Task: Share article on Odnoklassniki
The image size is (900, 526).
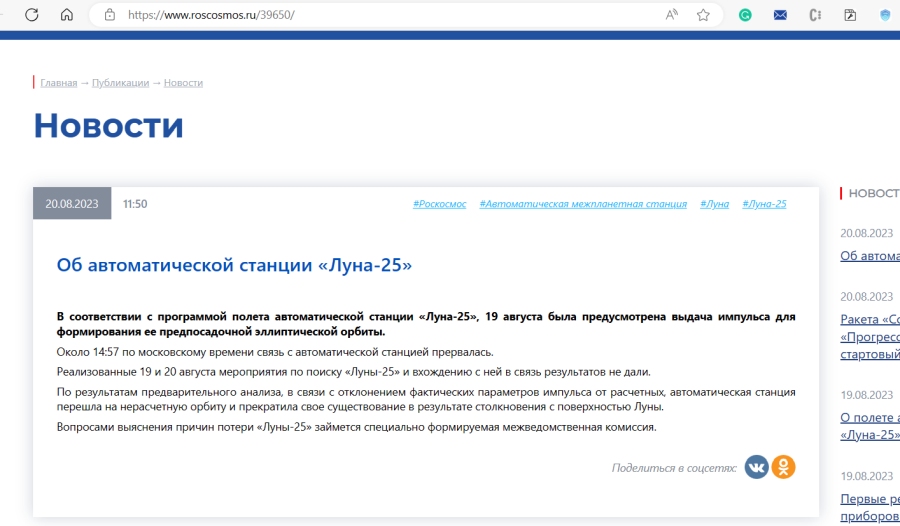Action: tap(783, 467)
